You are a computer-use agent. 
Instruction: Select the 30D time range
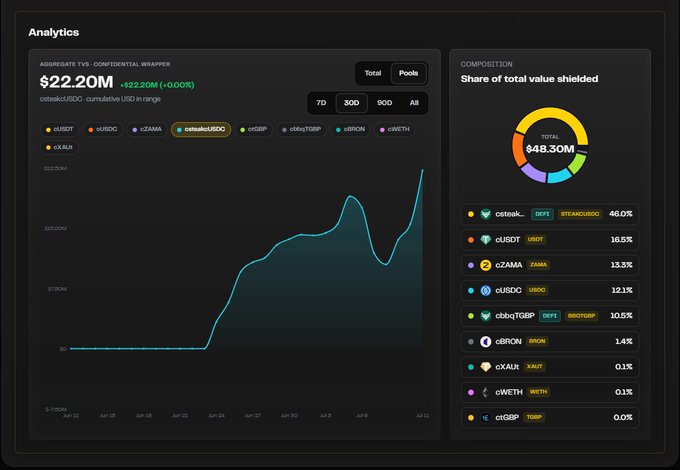pyautogui.click(x=351, y=103)
